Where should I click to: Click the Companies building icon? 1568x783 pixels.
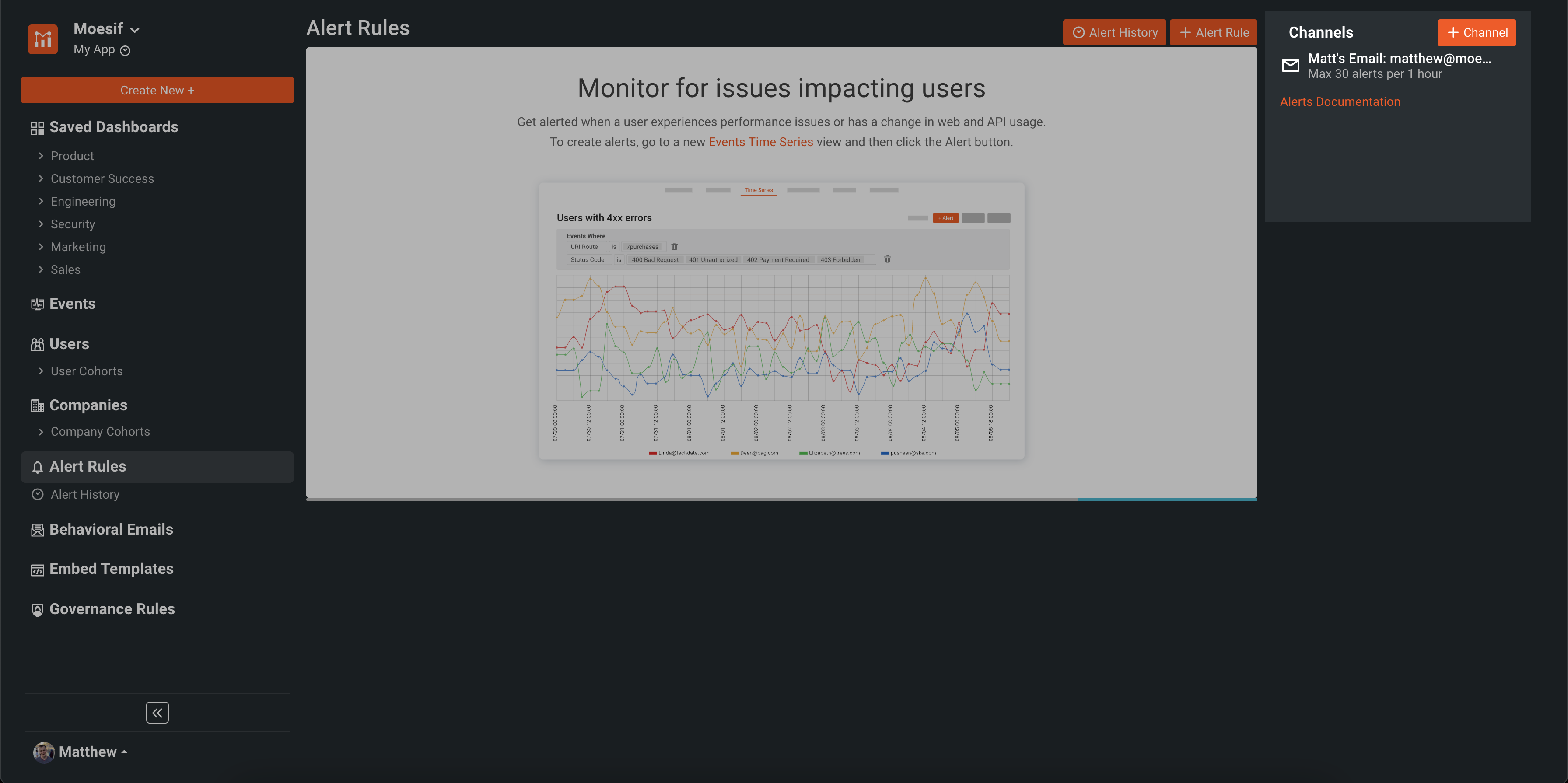click(x=37, y=406)
